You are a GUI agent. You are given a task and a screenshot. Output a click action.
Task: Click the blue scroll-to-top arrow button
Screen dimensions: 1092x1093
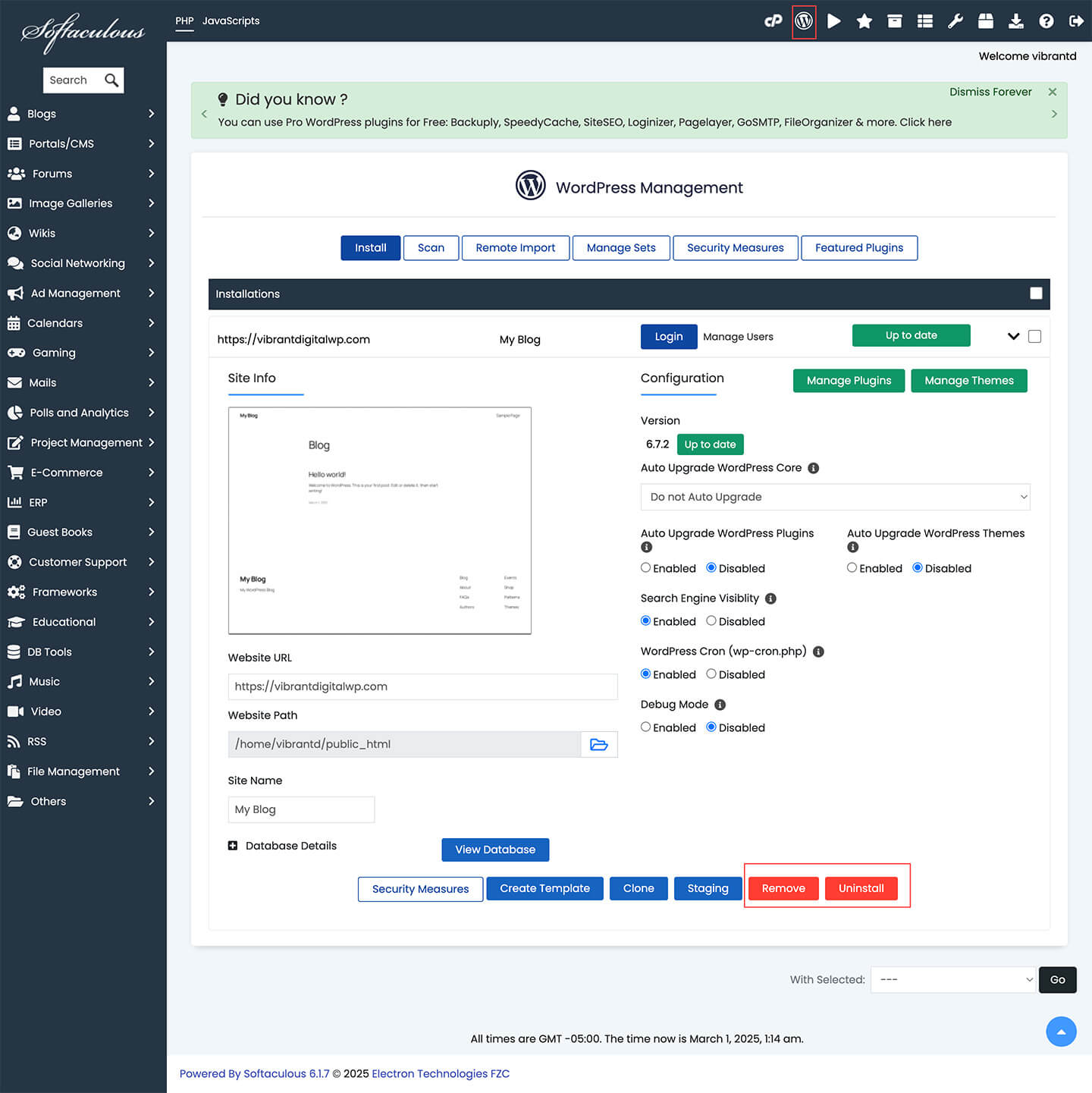click(x=1061, y=1032)
